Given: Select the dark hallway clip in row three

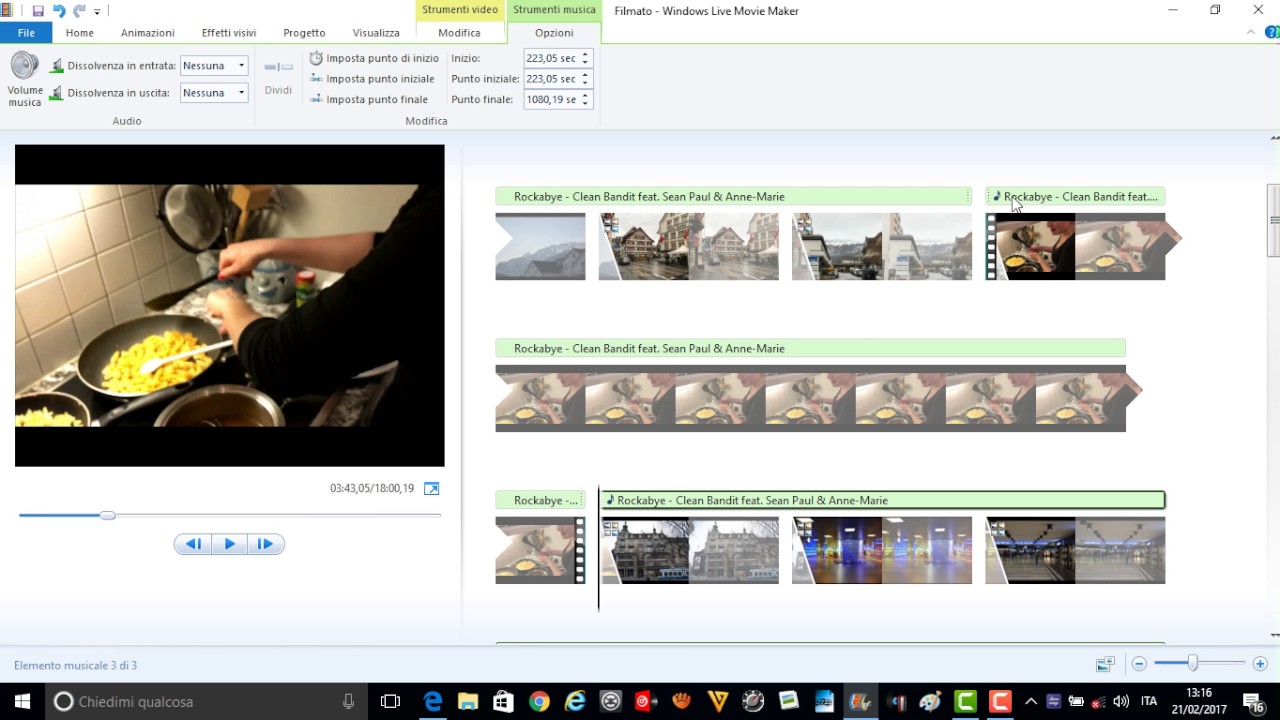Looking at the screenshot, I should point(1075,550).
